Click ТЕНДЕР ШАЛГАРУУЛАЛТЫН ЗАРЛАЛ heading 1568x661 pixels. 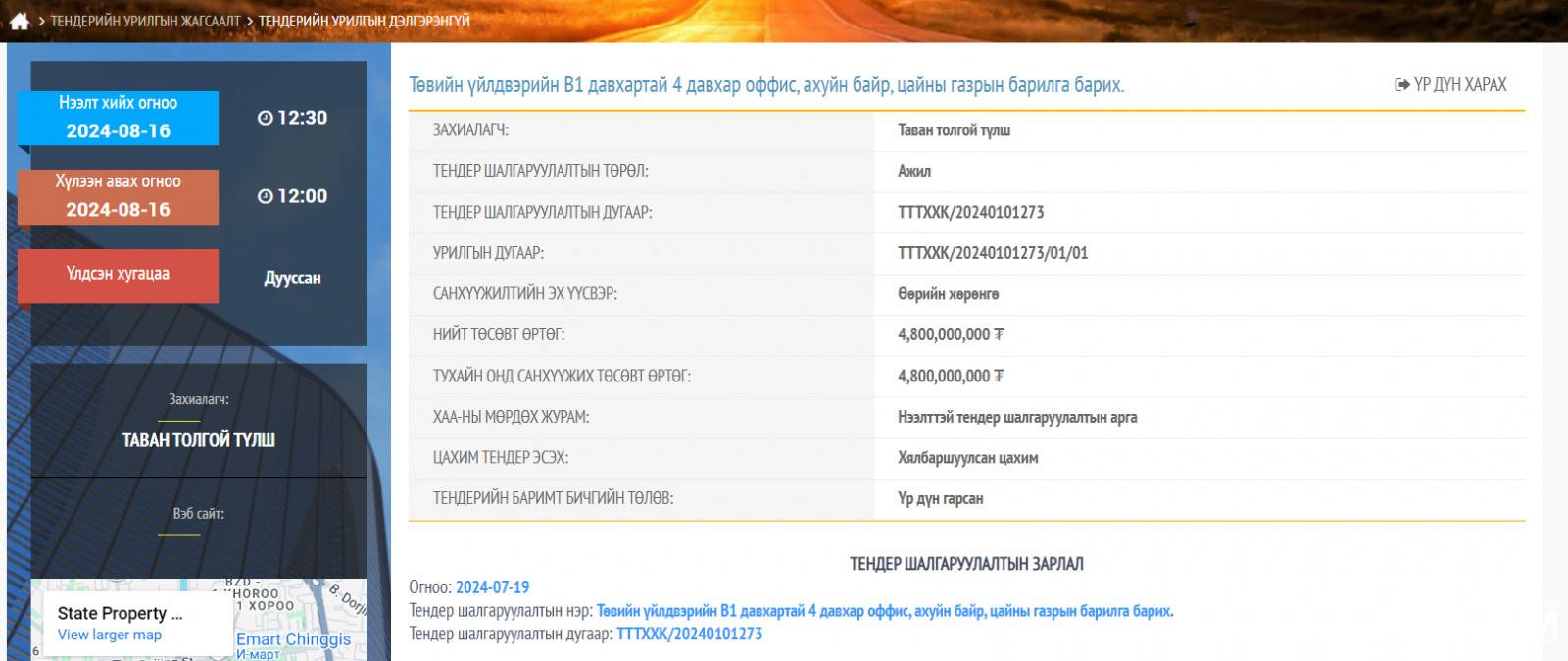click(x=966, y=564)
